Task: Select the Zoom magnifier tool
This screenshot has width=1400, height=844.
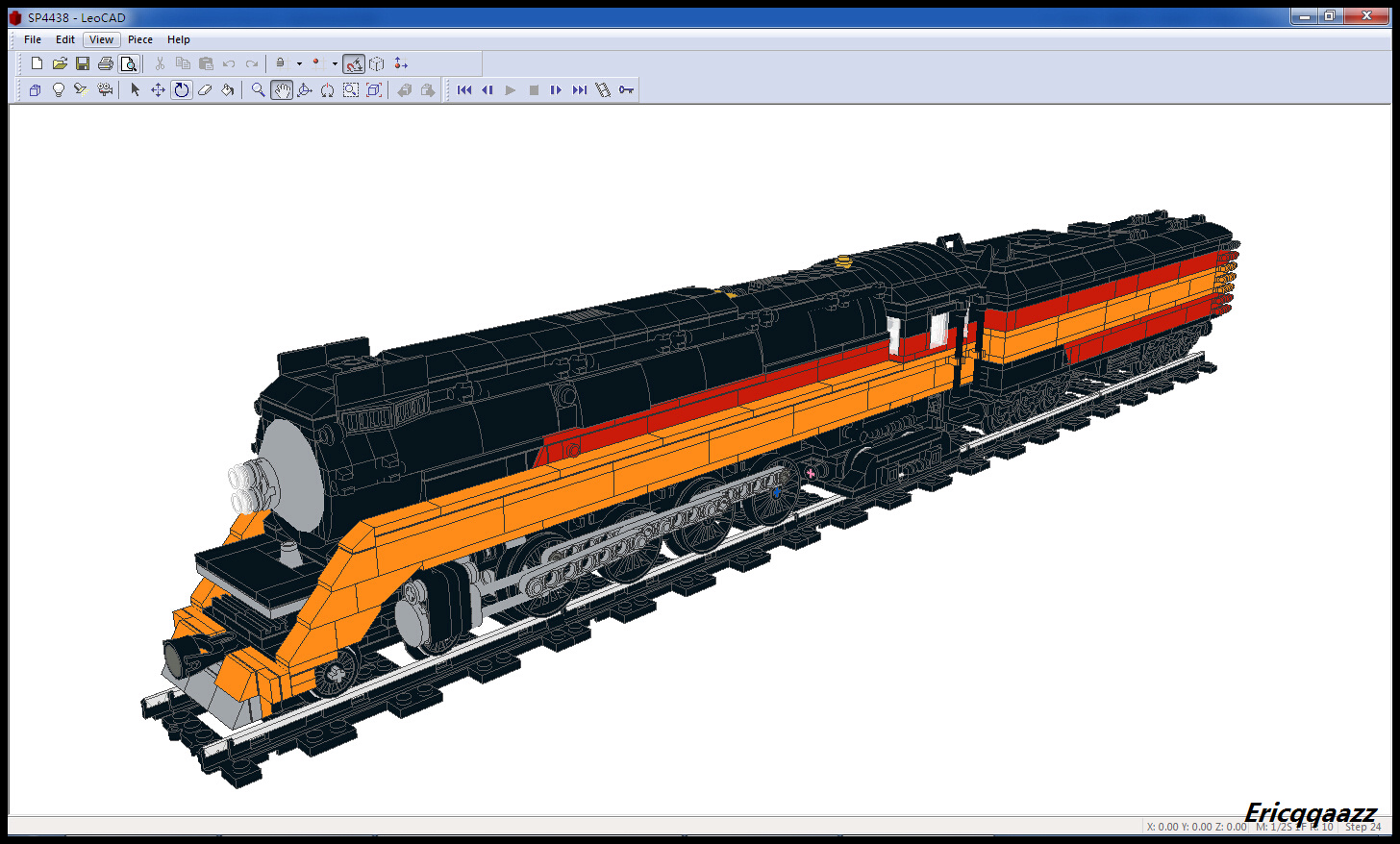Action: click(258, 90)
